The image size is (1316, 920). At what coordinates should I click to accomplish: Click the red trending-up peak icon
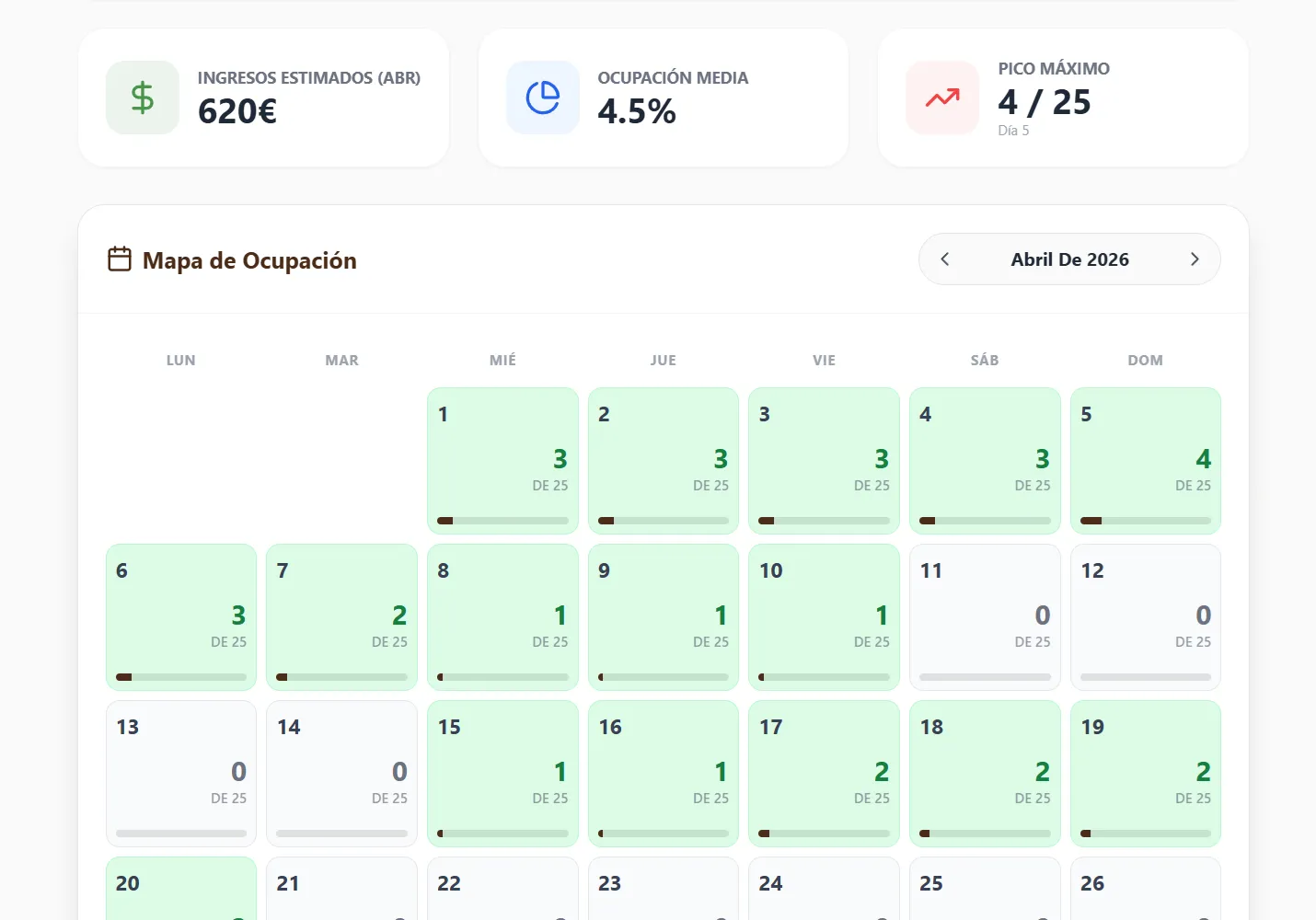(941, 98)
